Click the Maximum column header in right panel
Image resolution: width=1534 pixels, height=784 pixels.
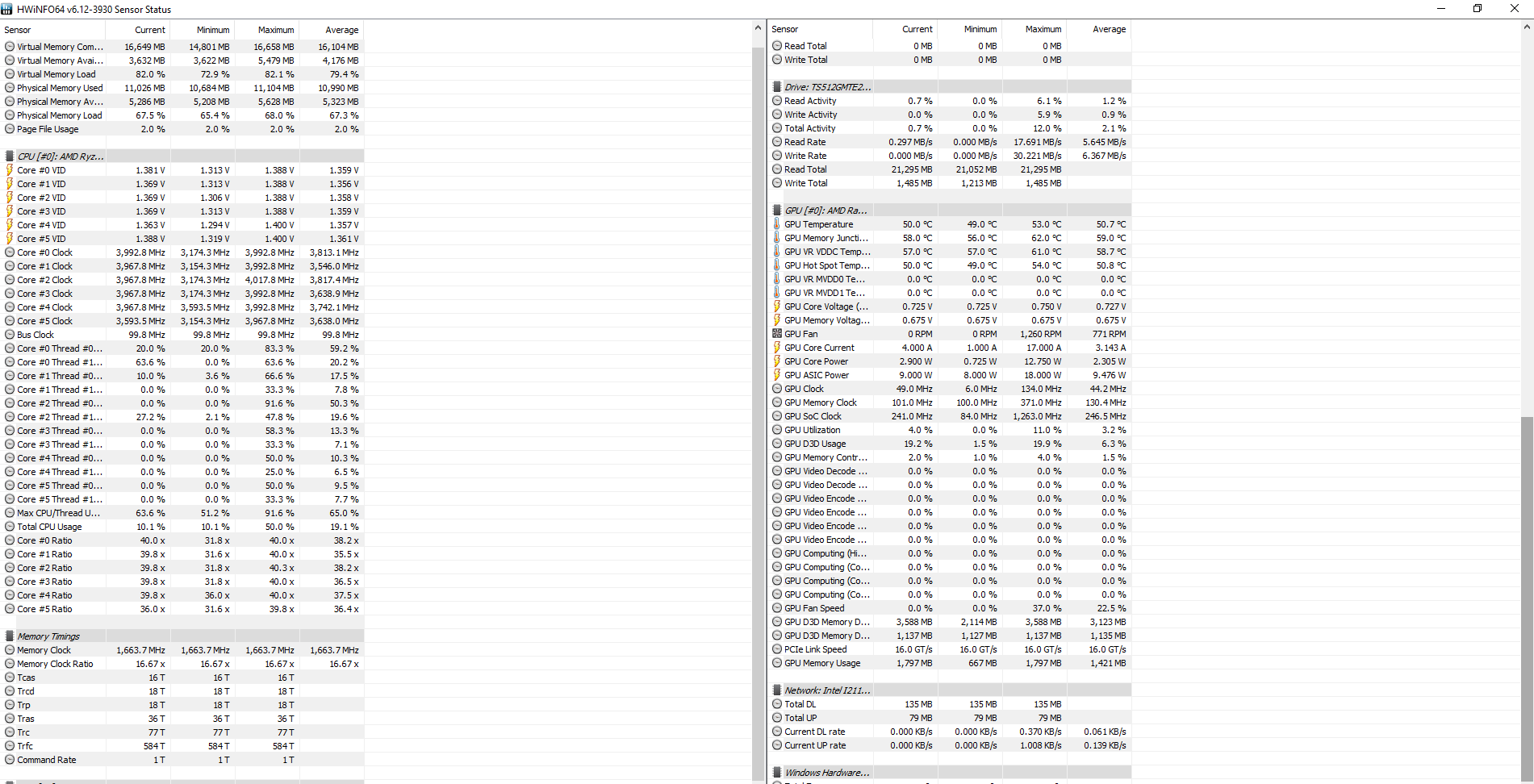tap(1043, 29)
